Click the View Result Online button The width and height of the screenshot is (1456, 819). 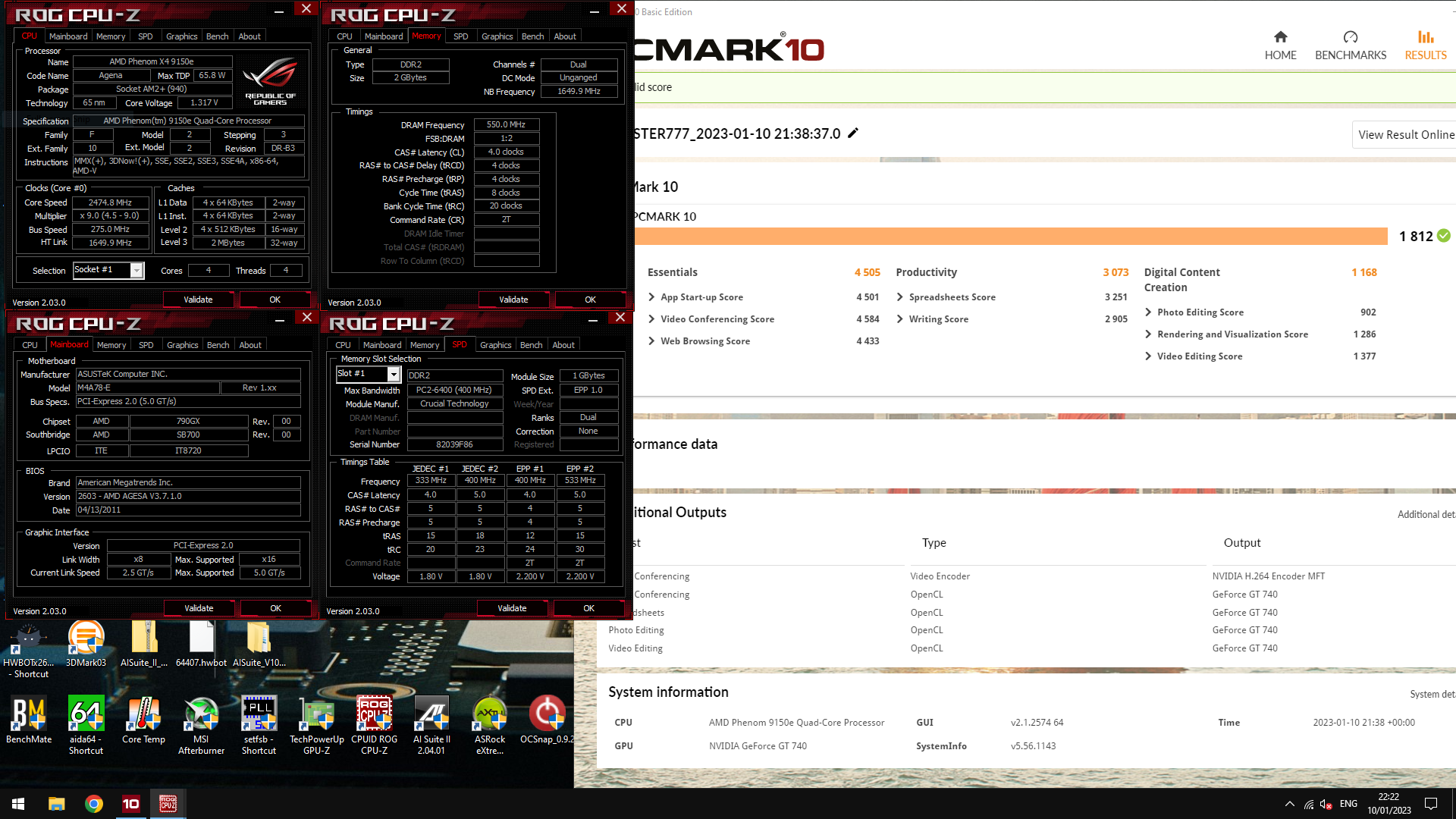point(1405,134)
